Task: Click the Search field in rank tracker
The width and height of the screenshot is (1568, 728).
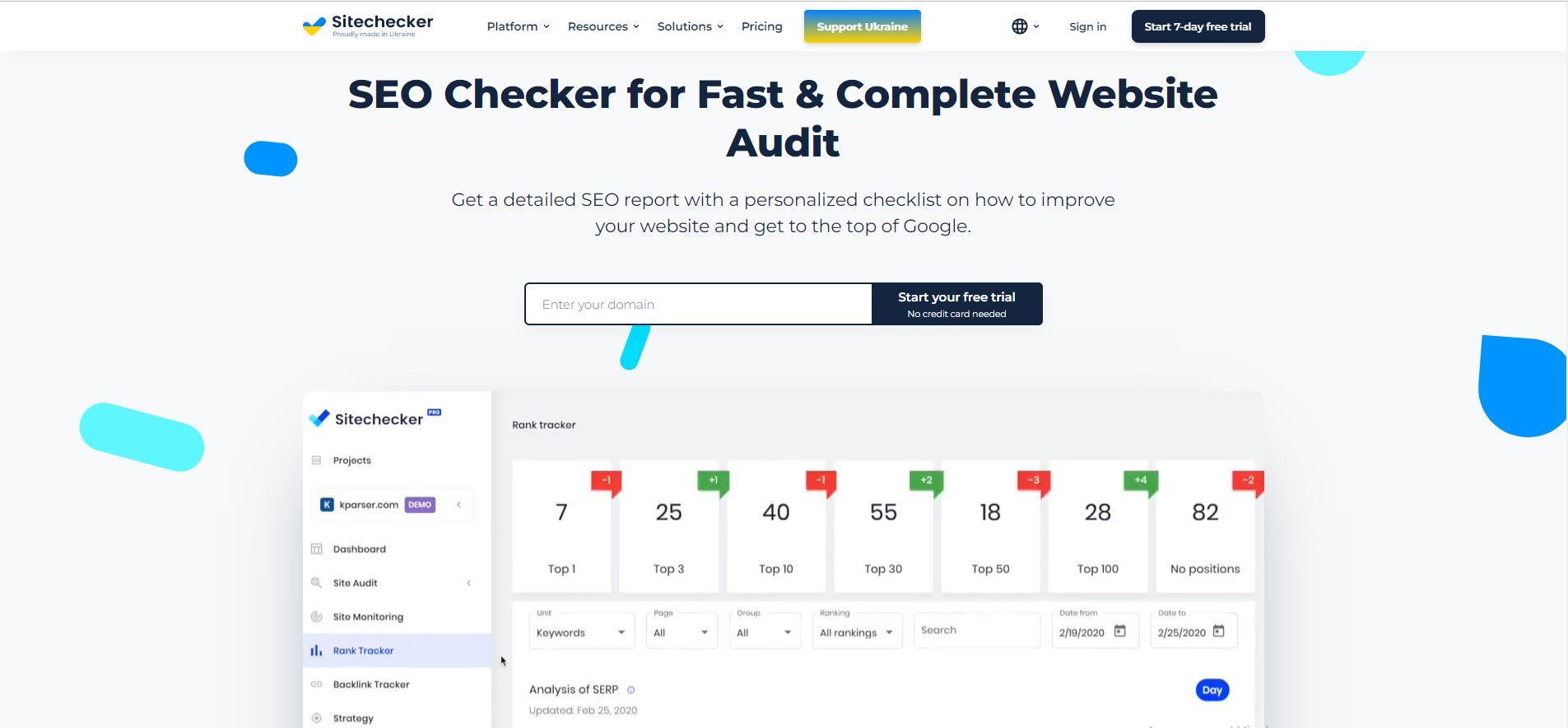Action: click(x=976, y=630)
